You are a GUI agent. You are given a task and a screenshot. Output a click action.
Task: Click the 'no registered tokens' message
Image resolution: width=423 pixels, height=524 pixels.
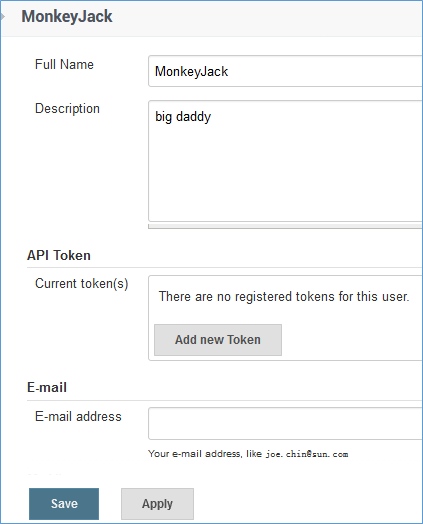[284, 296]
